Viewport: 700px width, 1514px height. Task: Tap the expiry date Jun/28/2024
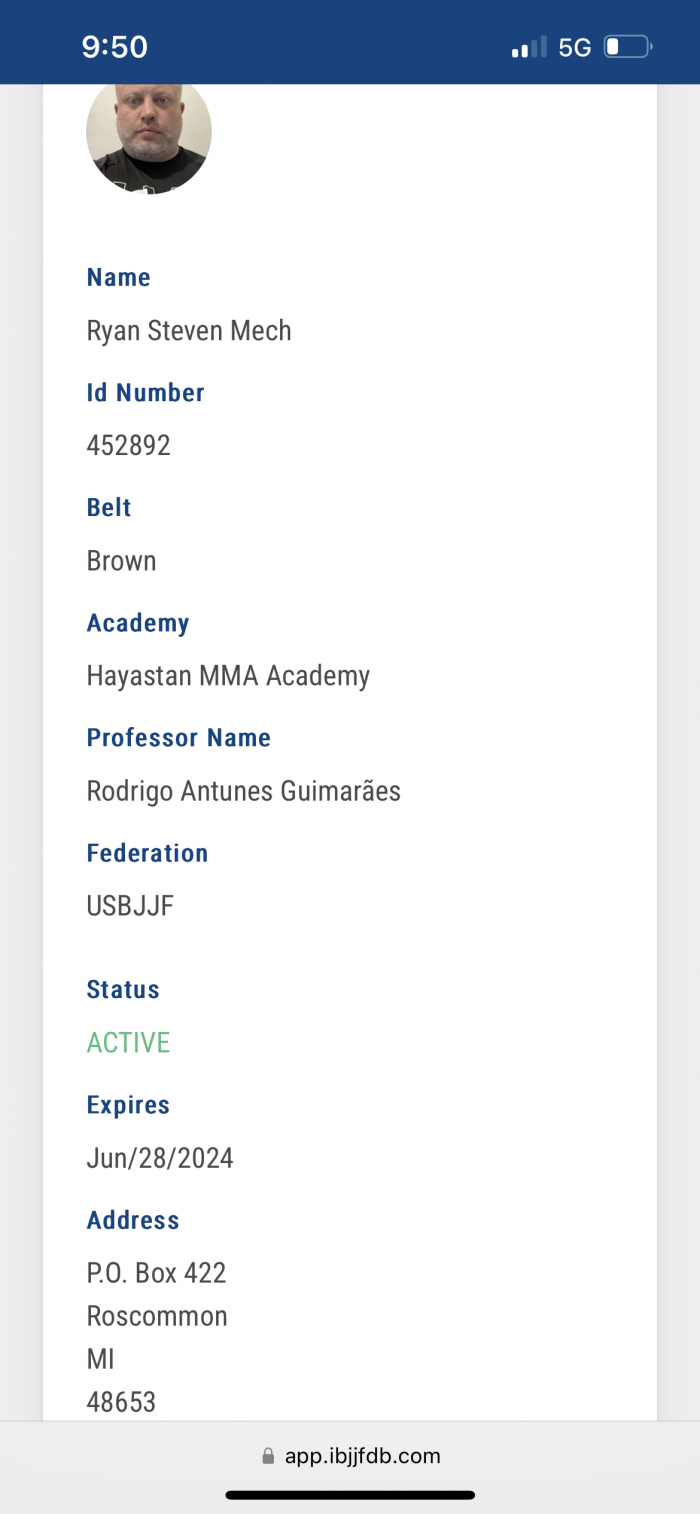click(x=160, y=1158)
